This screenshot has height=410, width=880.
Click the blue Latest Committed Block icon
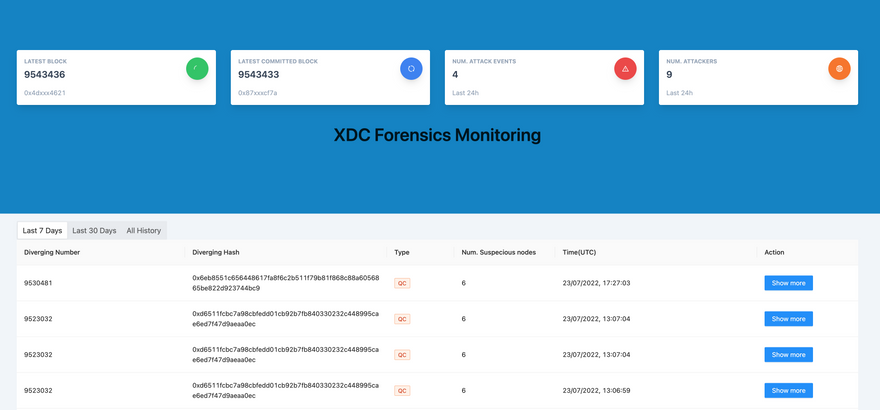[x=411, y=69]
